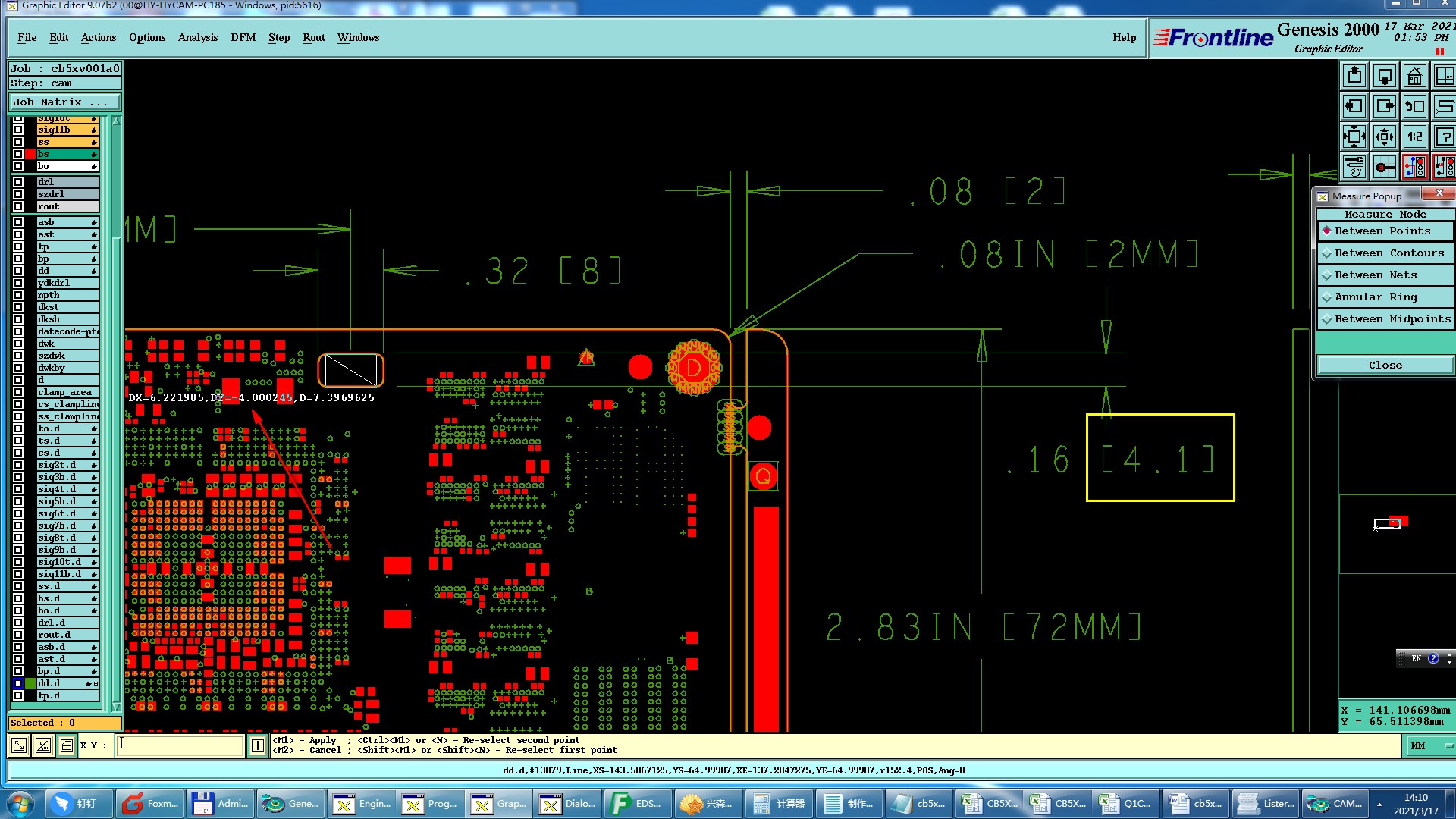The image size is (1456, 819).
Task: Toggle display checkbox for drl layer
Action: click(18, 182)
